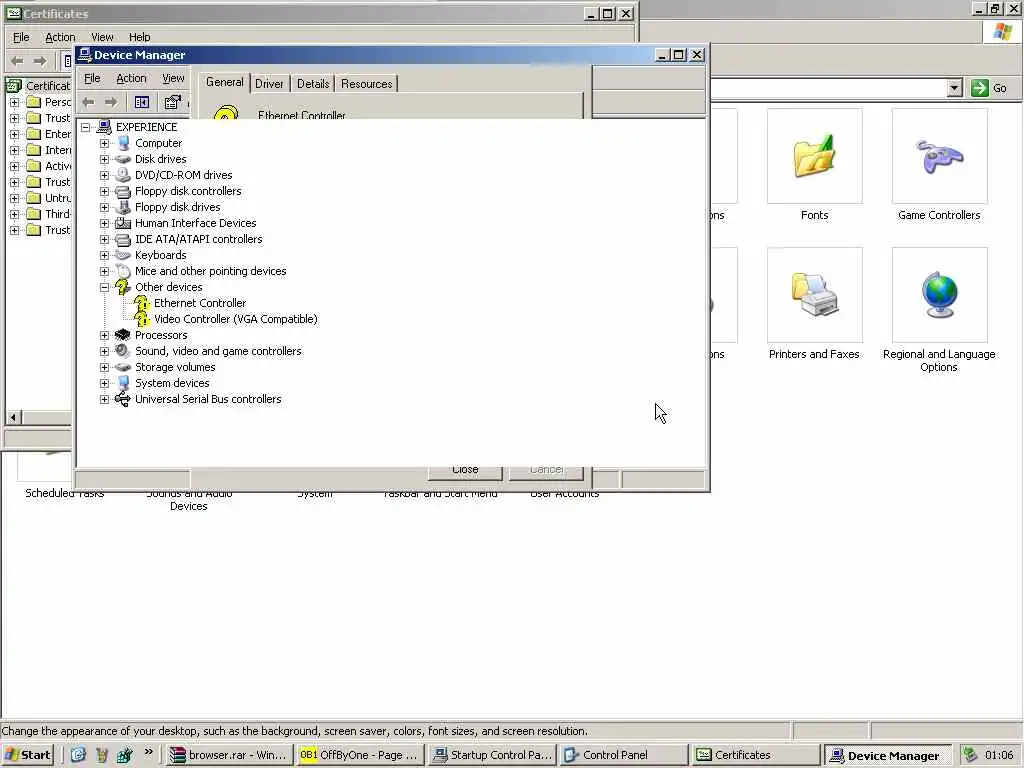Click the system tray clock
The width and height of the screenshot is (1024, 768).
click(x=999, y=755)
